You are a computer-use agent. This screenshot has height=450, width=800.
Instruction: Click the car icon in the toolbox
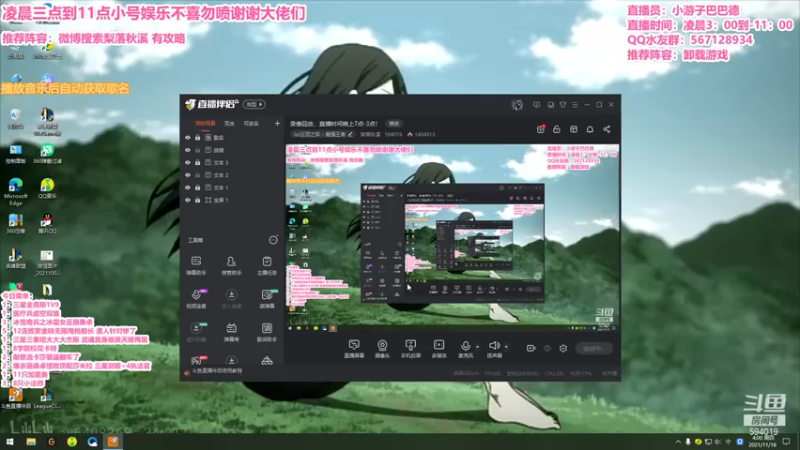coord(267,361)
